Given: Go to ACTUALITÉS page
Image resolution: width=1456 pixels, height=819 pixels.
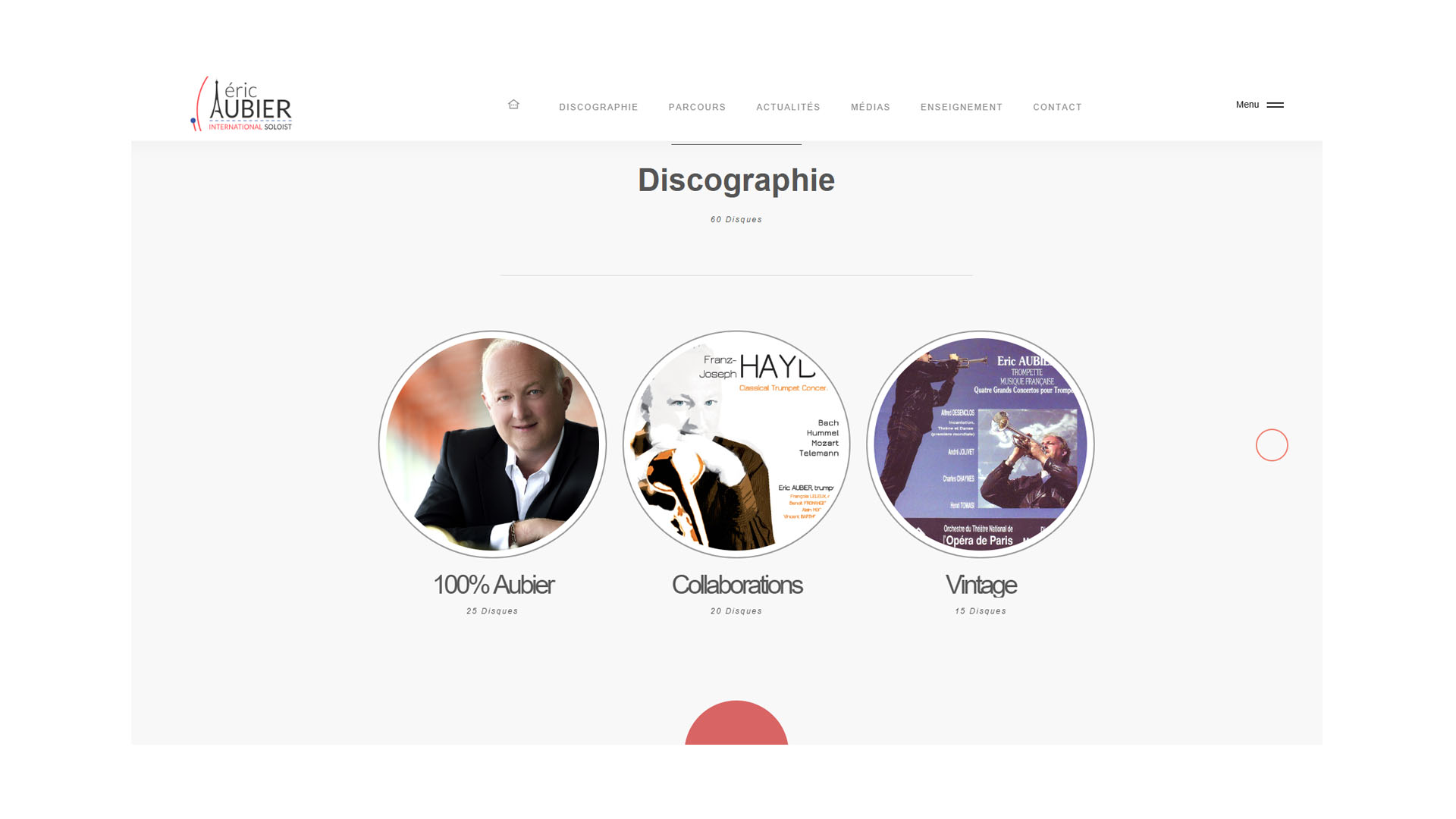Looking at the screenshot, I should point(788,107).
